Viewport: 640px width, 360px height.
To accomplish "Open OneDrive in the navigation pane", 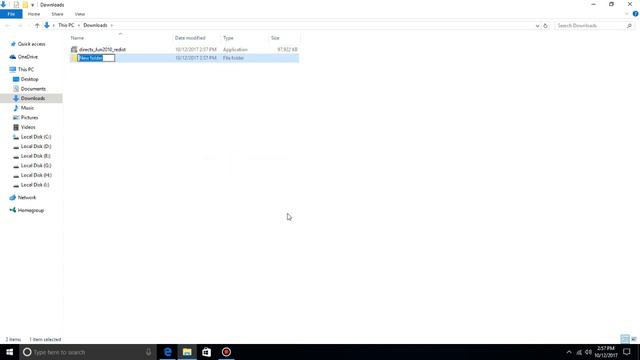I will (27, 57).
